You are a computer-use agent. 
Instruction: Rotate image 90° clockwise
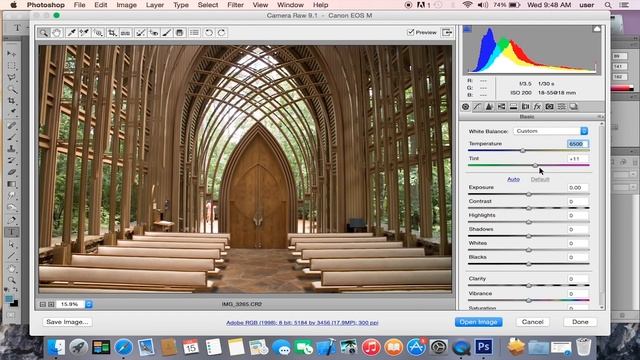222,33
